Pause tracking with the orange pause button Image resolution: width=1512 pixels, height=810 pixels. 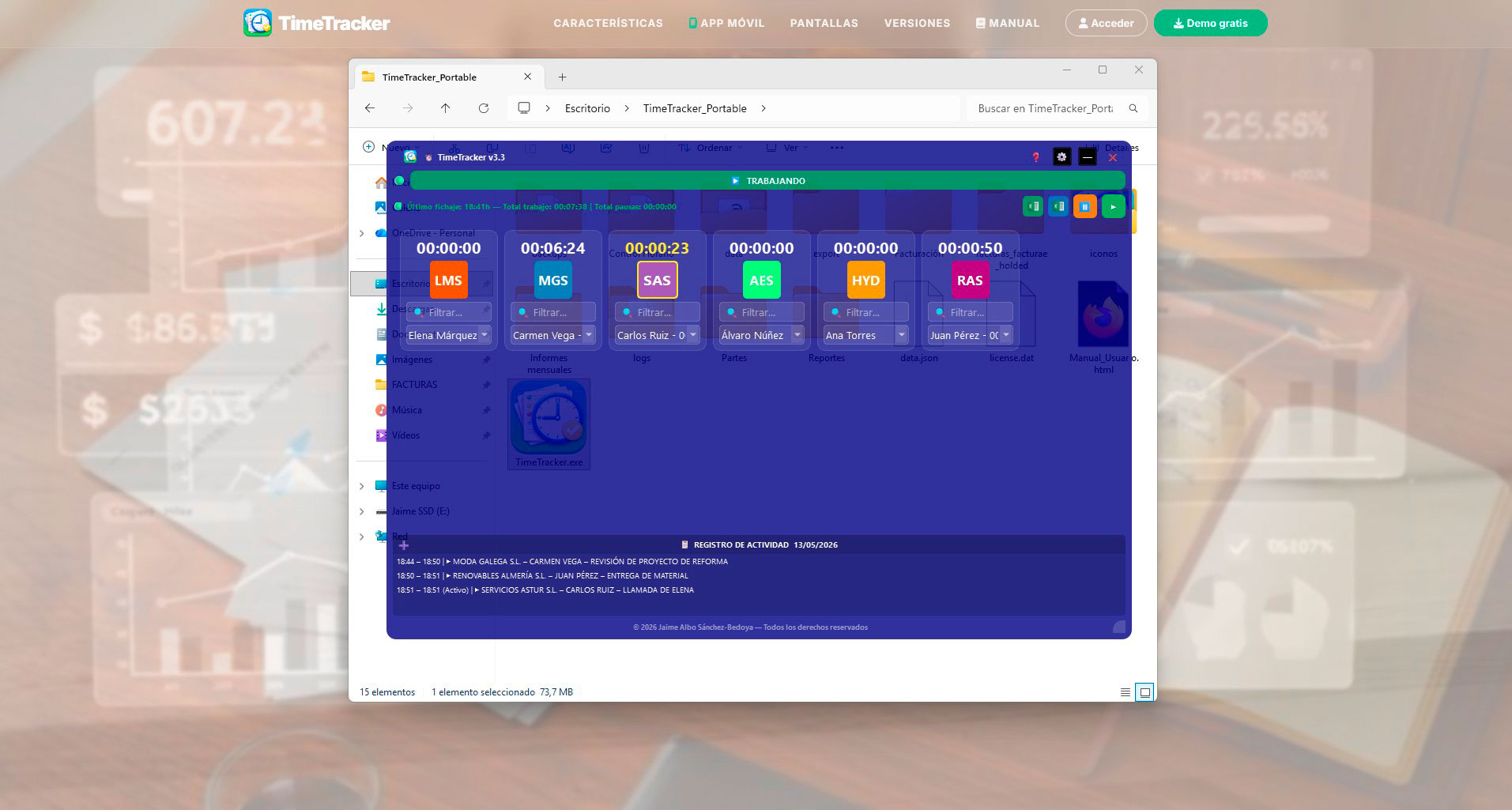pyautogui.click(x=1085, y=206)
